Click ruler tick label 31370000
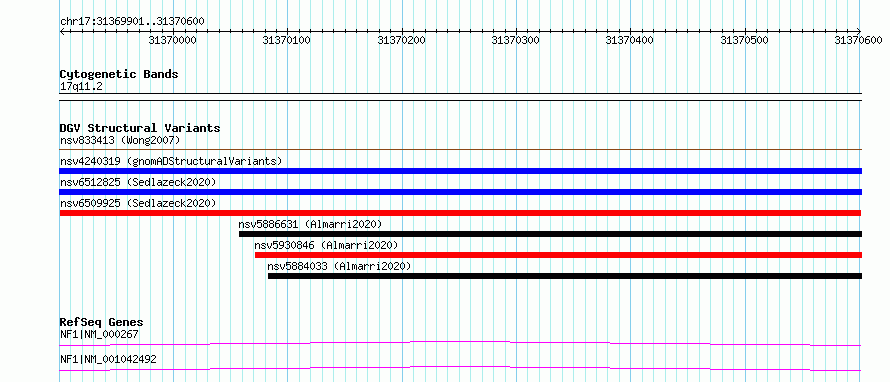The height and width of the screenshot is (382, 890). [x=172, y=40]
